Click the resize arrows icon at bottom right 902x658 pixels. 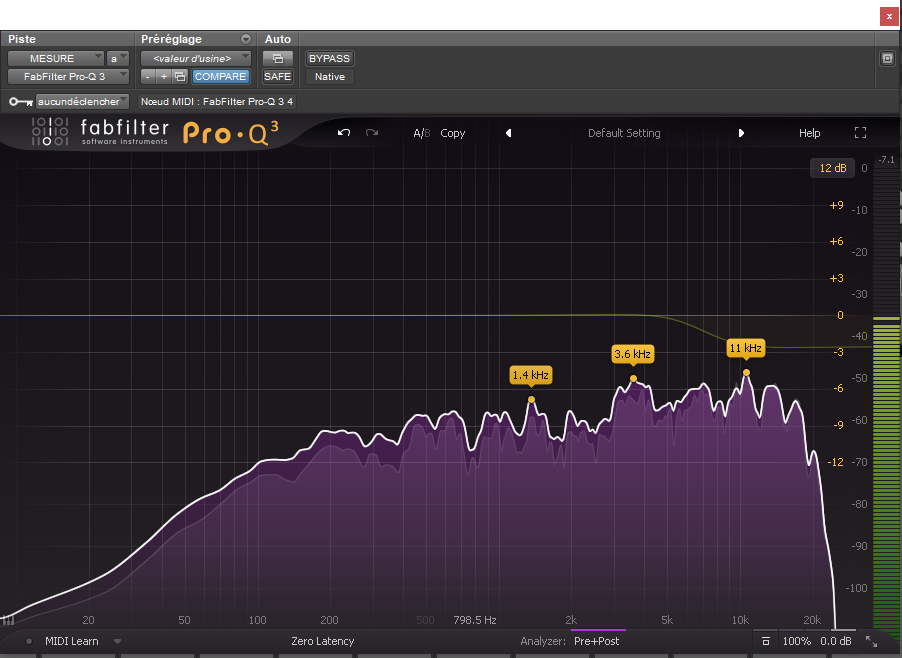[x=871, y=641]
